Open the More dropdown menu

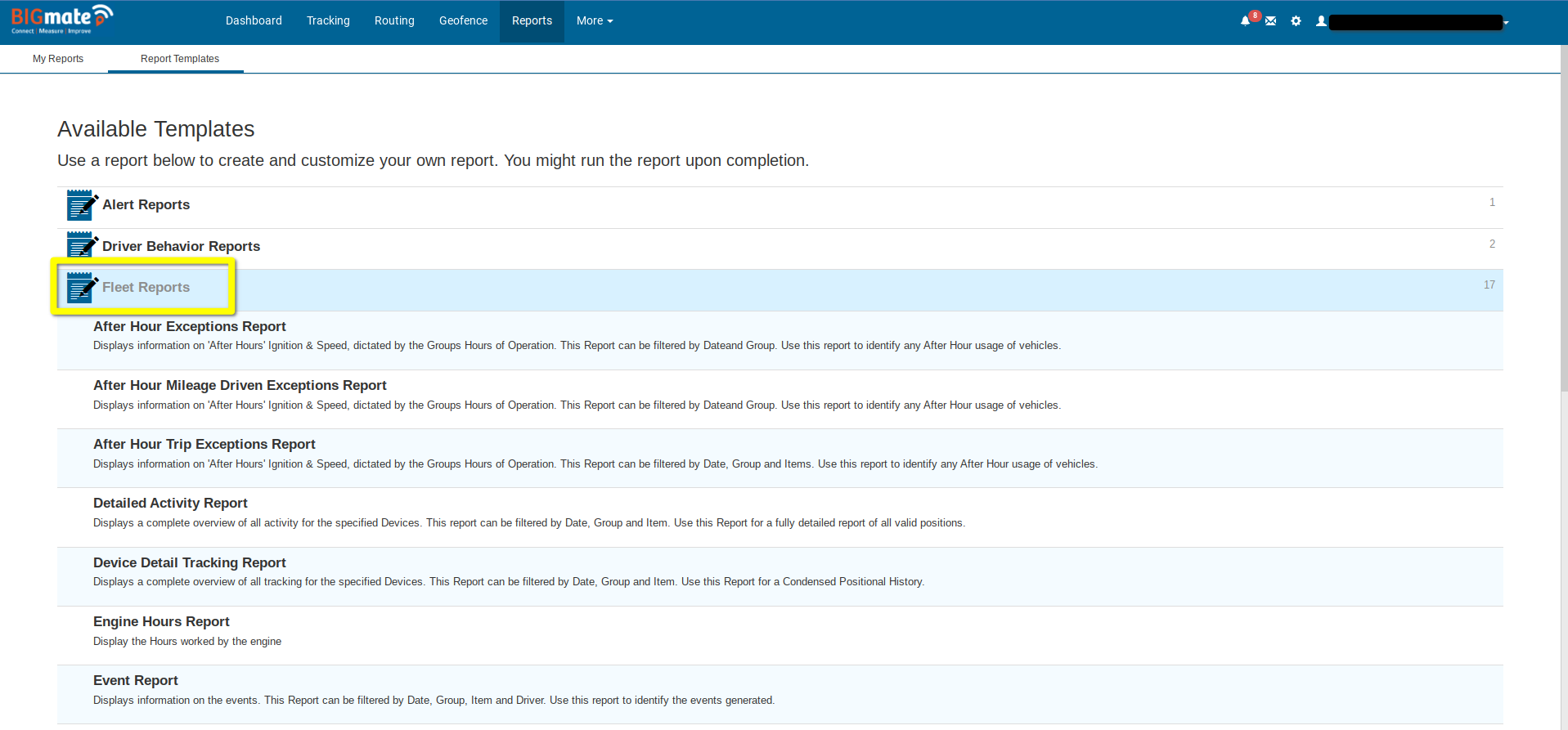595,21
